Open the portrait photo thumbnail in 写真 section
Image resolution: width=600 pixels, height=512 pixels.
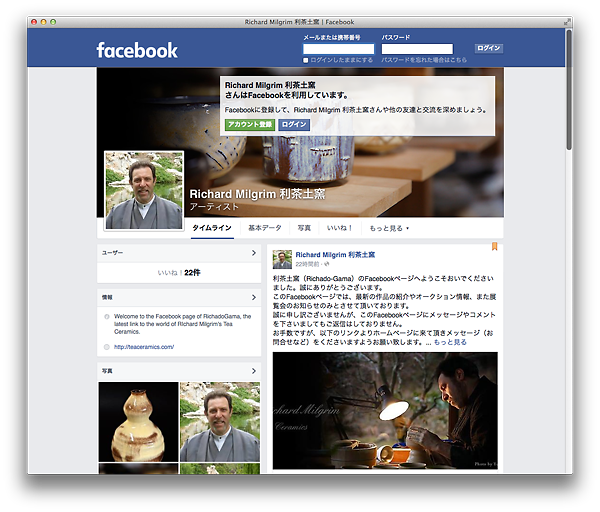coord(220,422)
